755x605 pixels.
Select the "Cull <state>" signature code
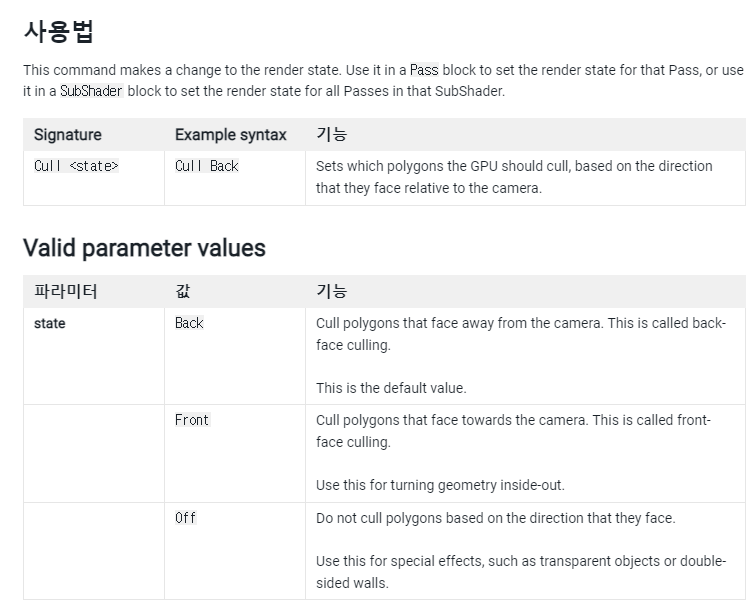click(76, 166)
